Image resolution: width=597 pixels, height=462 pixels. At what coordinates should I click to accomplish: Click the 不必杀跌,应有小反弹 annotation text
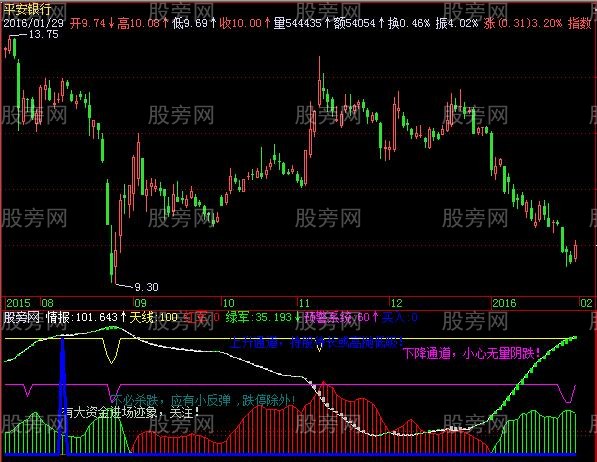(x=171, y=400)
